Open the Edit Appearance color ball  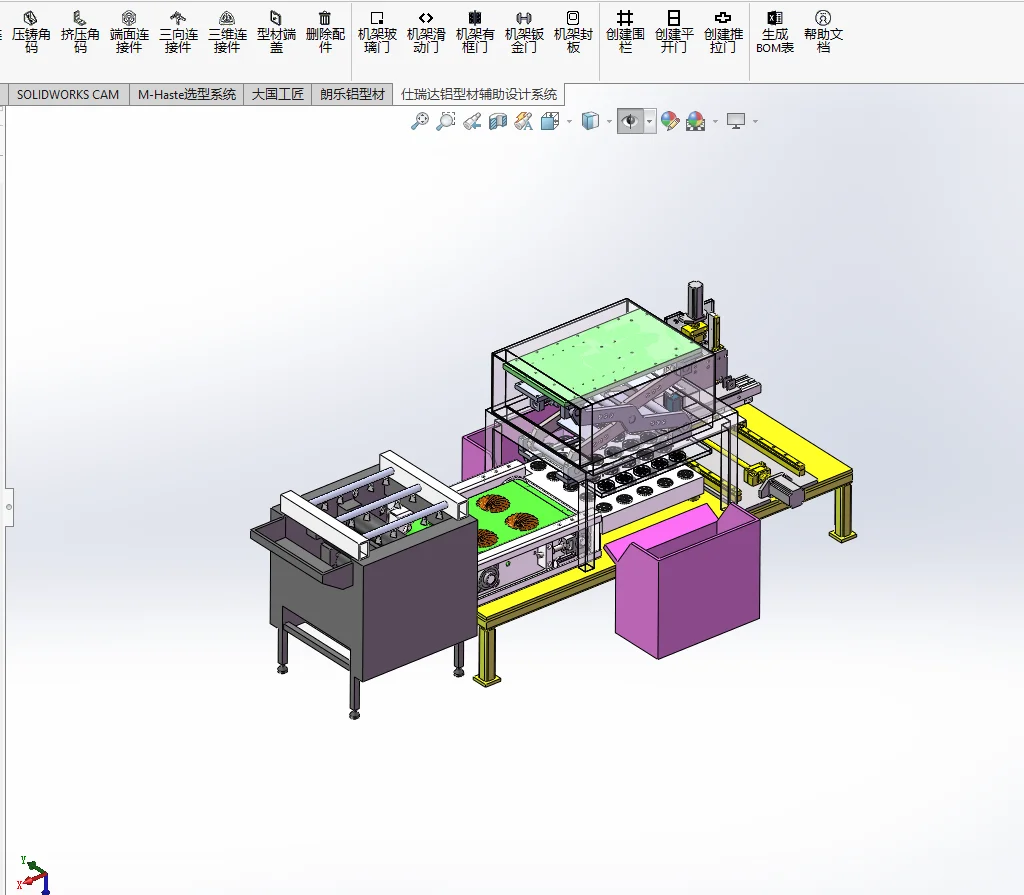coord(670,121)
